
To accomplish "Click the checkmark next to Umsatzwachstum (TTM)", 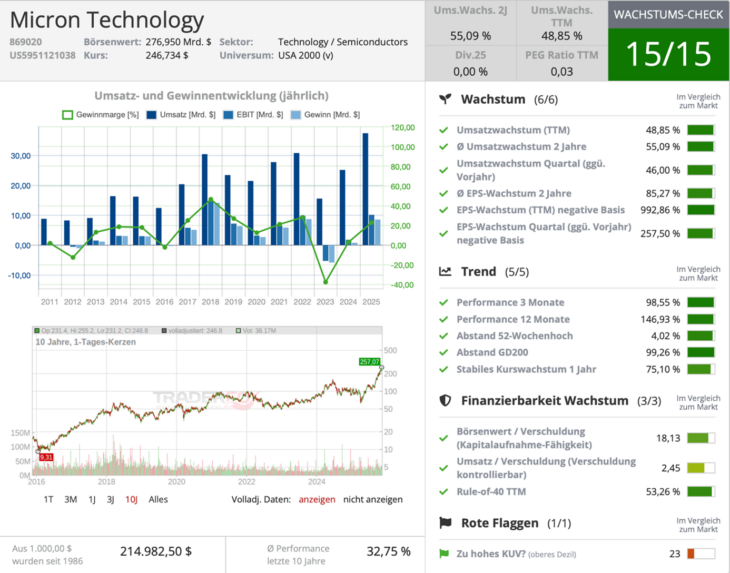I will pos(444,130).
